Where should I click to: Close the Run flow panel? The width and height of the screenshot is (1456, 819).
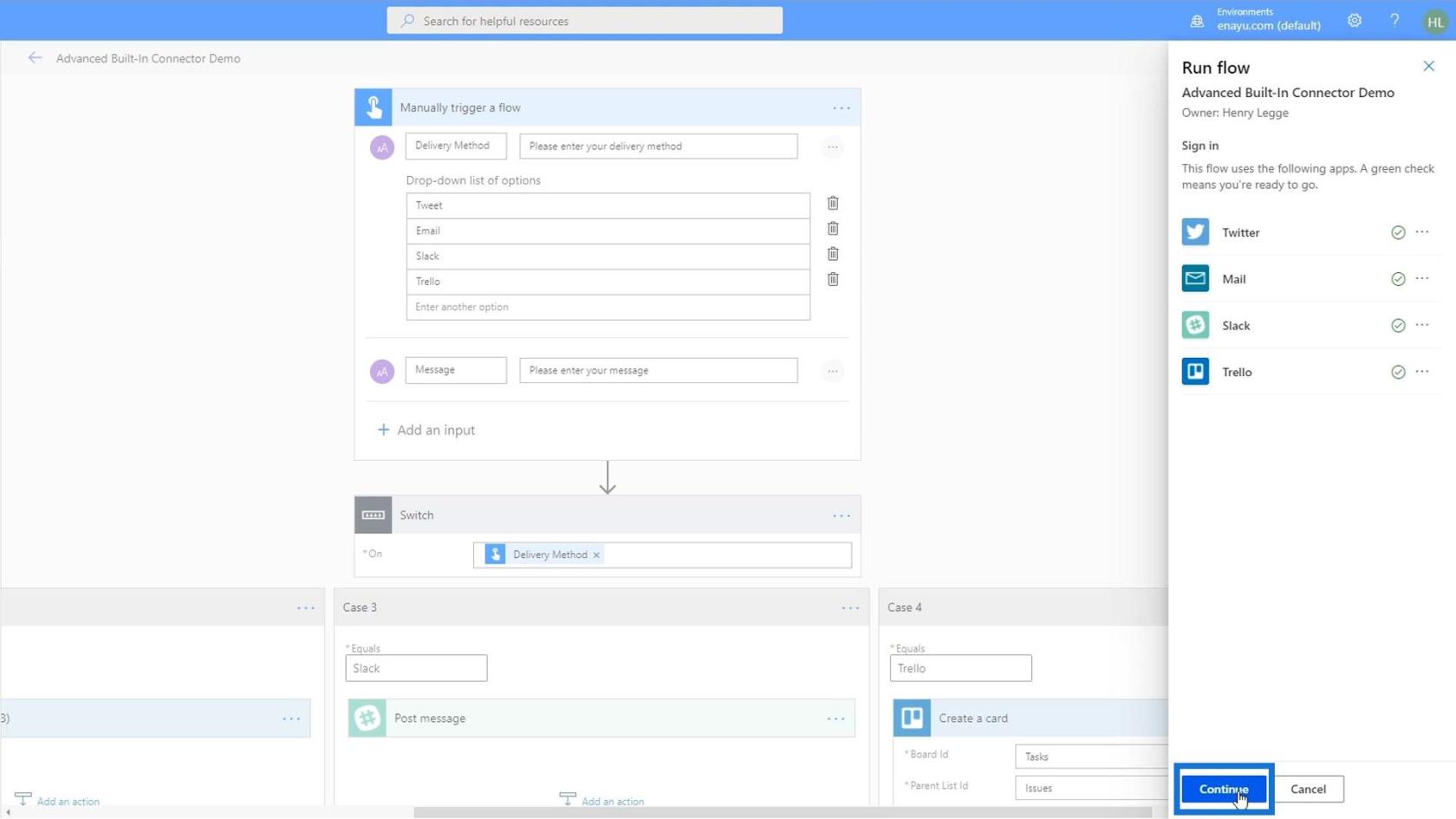click(1428, 66)
